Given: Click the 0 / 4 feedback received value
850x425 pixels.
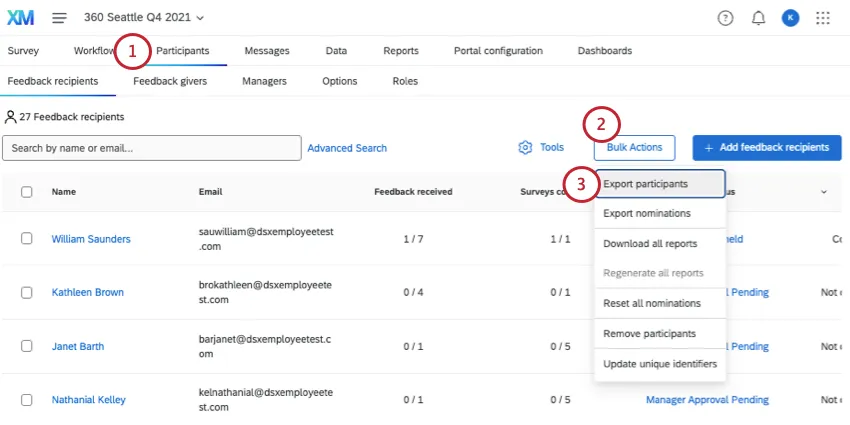Looking at the screenshot, I should tap(414, 293).
